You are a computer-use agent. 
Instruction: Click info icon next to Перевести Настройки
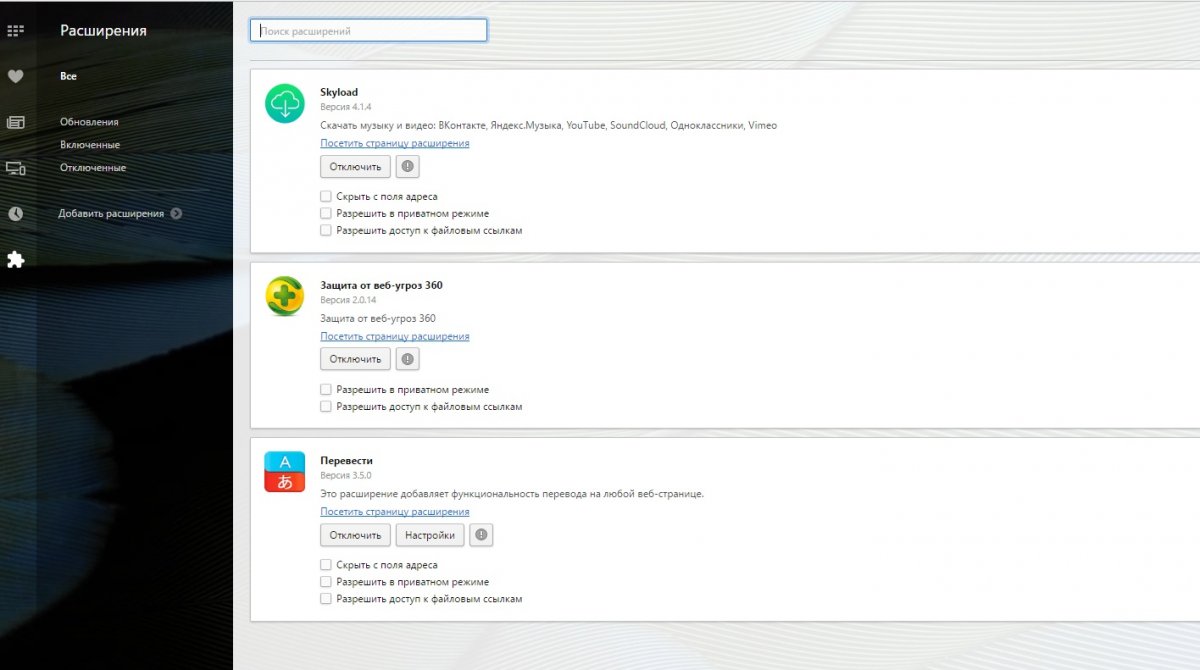[x=482, y=535]
